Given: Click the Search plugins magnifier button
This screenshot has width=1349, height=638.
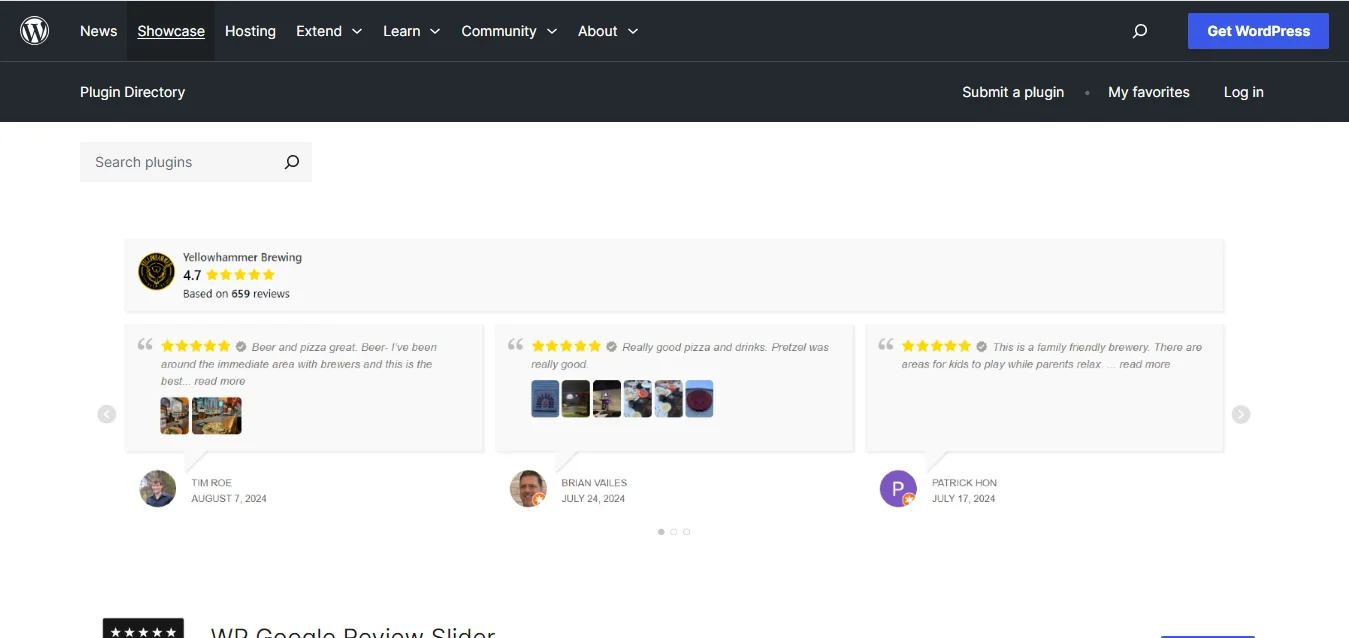Looking at the screenshot, I should tap(292, 162).
